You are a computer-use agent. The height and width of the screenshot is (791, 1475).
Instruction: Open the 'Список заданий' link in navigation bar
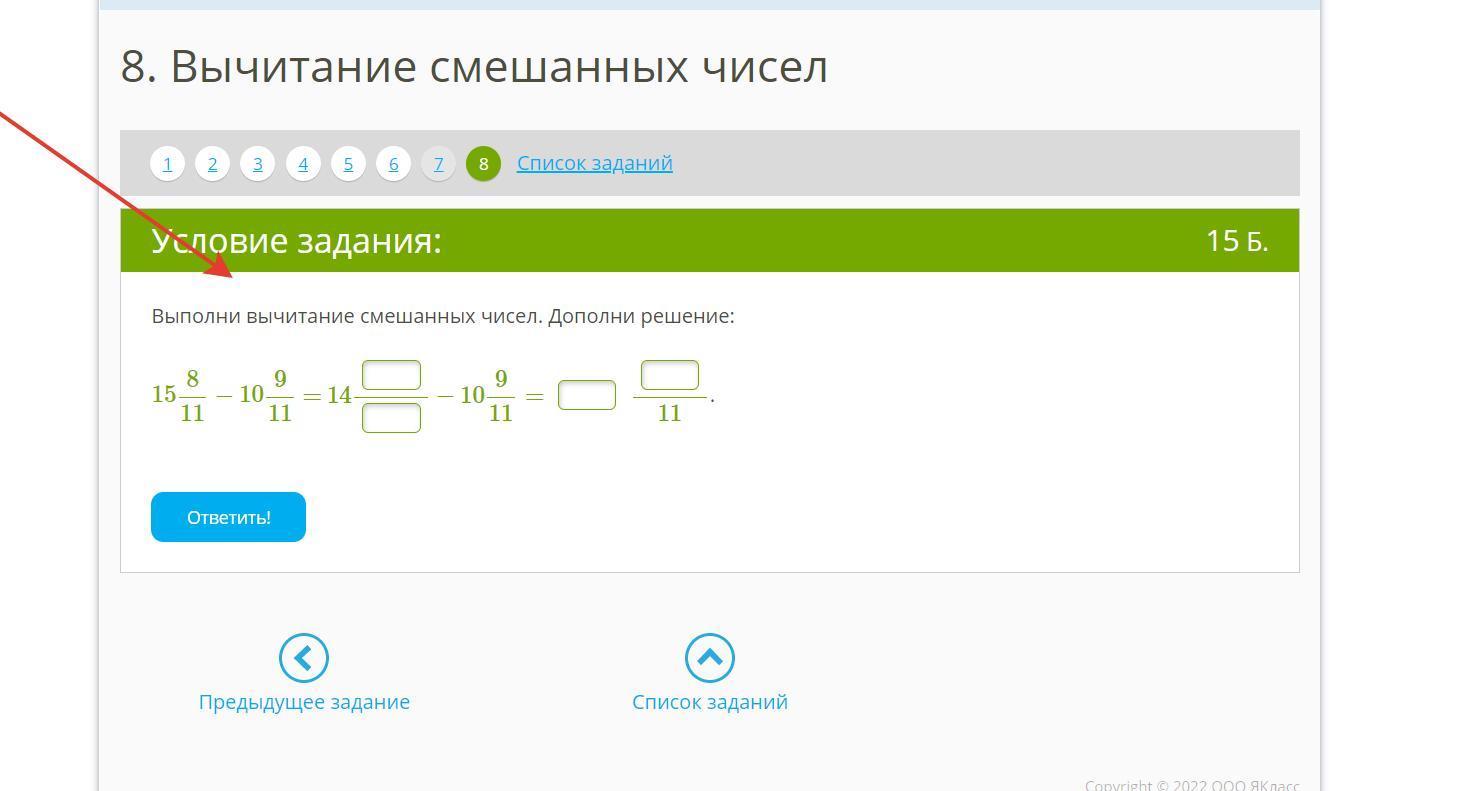594,163
